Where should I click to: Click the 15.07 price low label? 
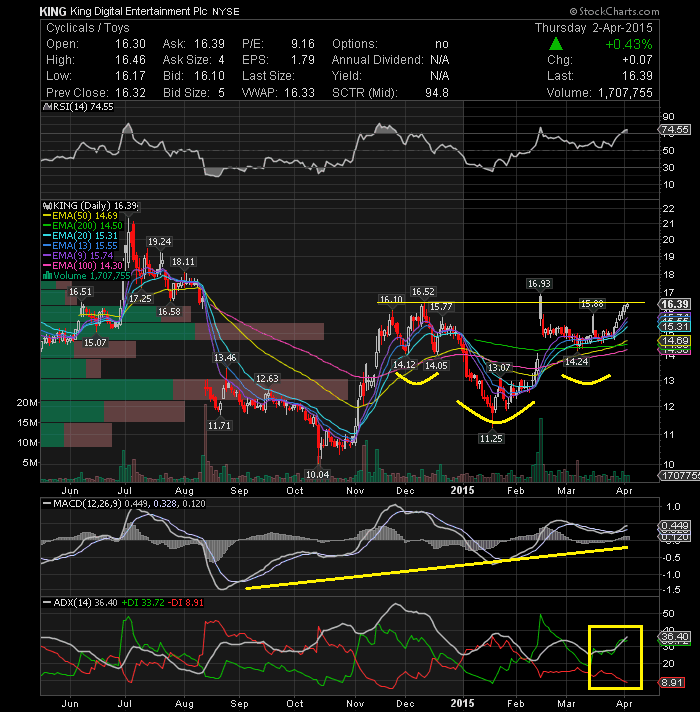click(95, 343)
